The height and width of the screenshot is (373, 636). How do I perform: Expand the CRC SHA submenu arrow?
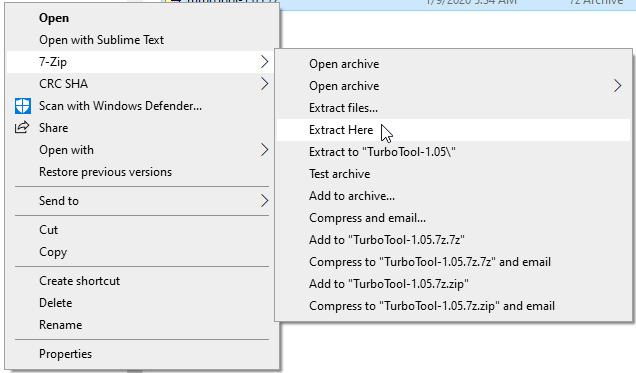coord(264,84)
